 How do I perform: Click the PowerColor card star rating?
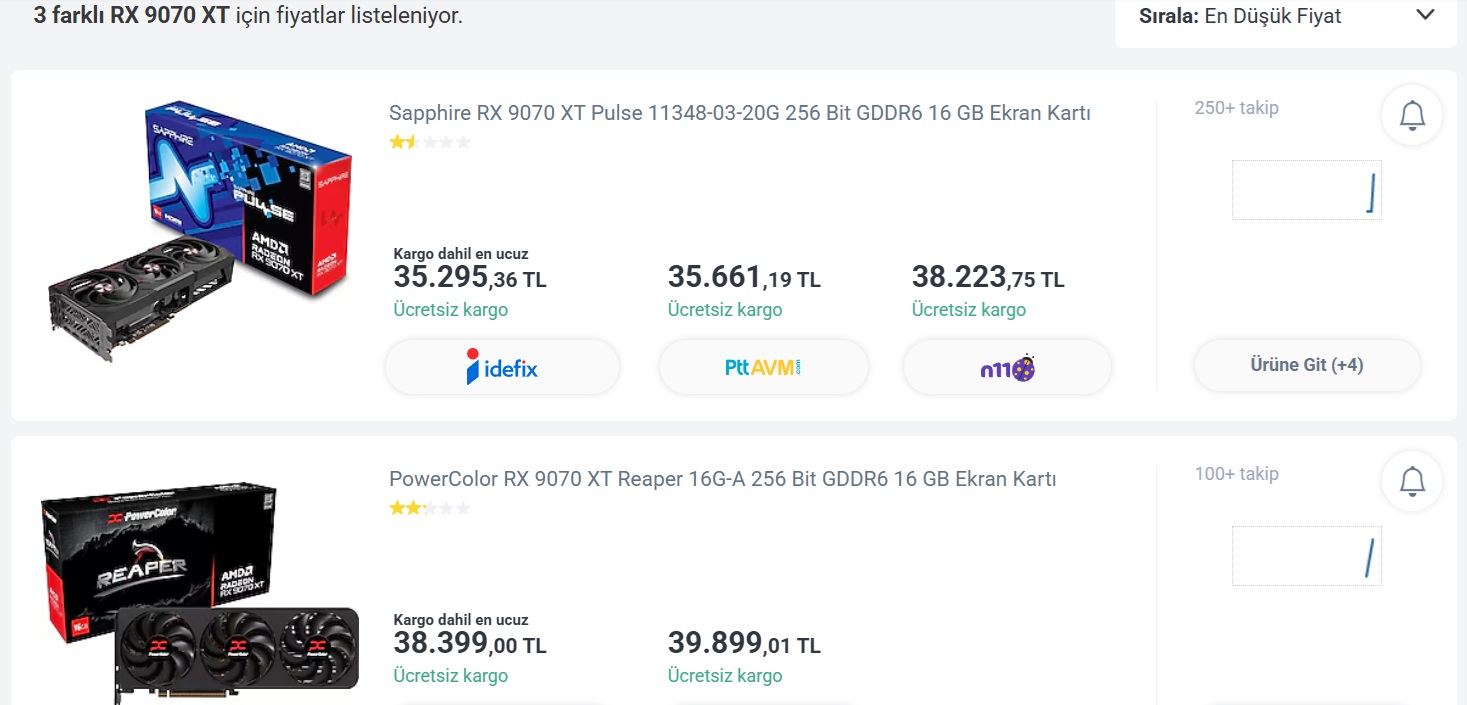click(430, 508)
